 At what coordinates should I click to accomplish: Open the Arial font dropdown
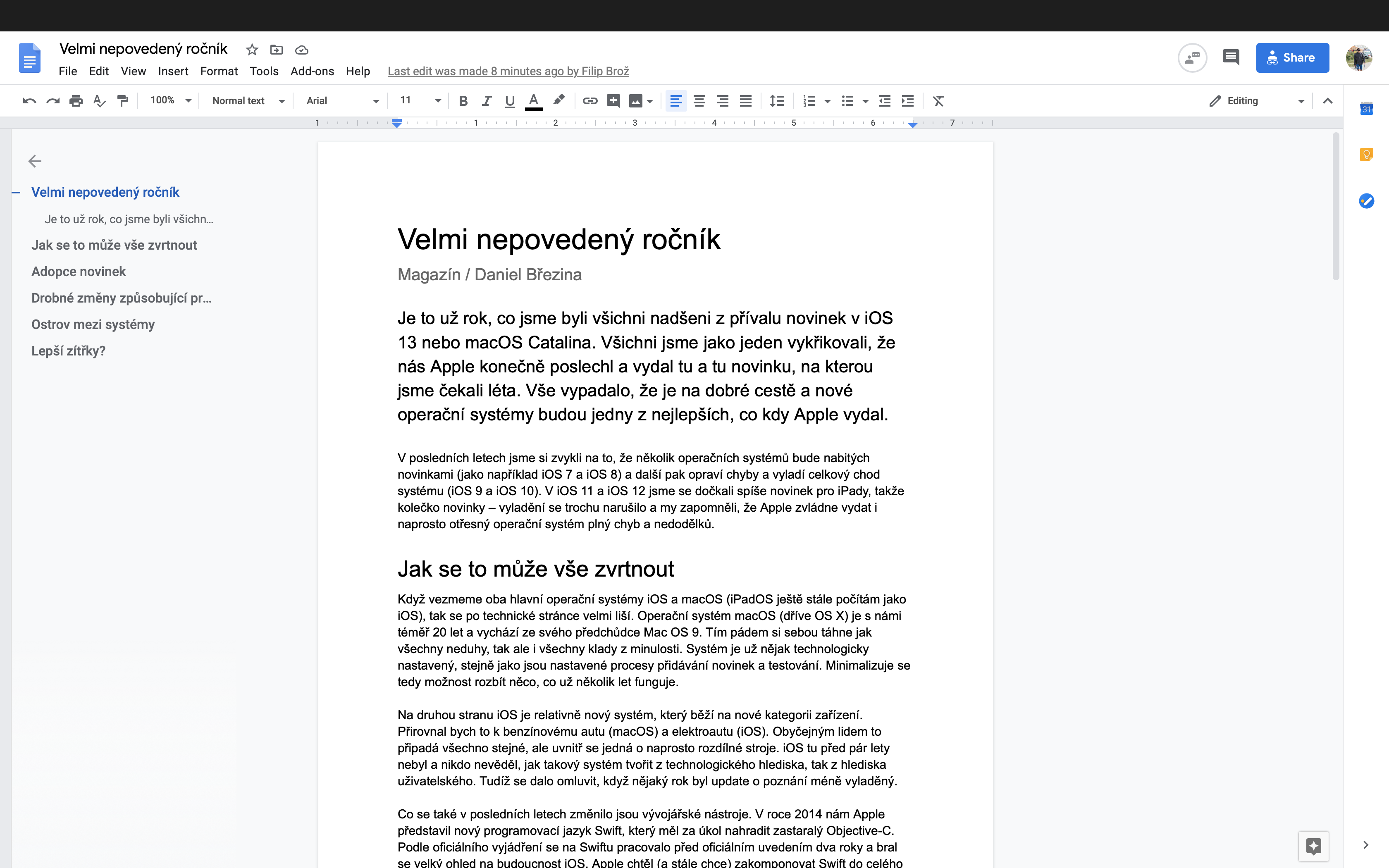(342, 101)
